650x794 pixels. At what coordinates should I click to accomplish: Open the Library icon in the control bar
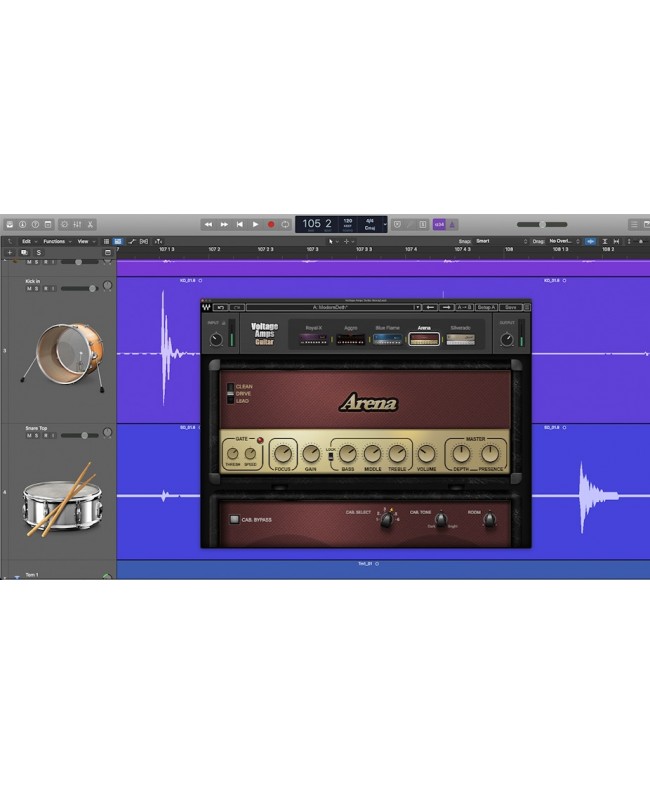9,224
